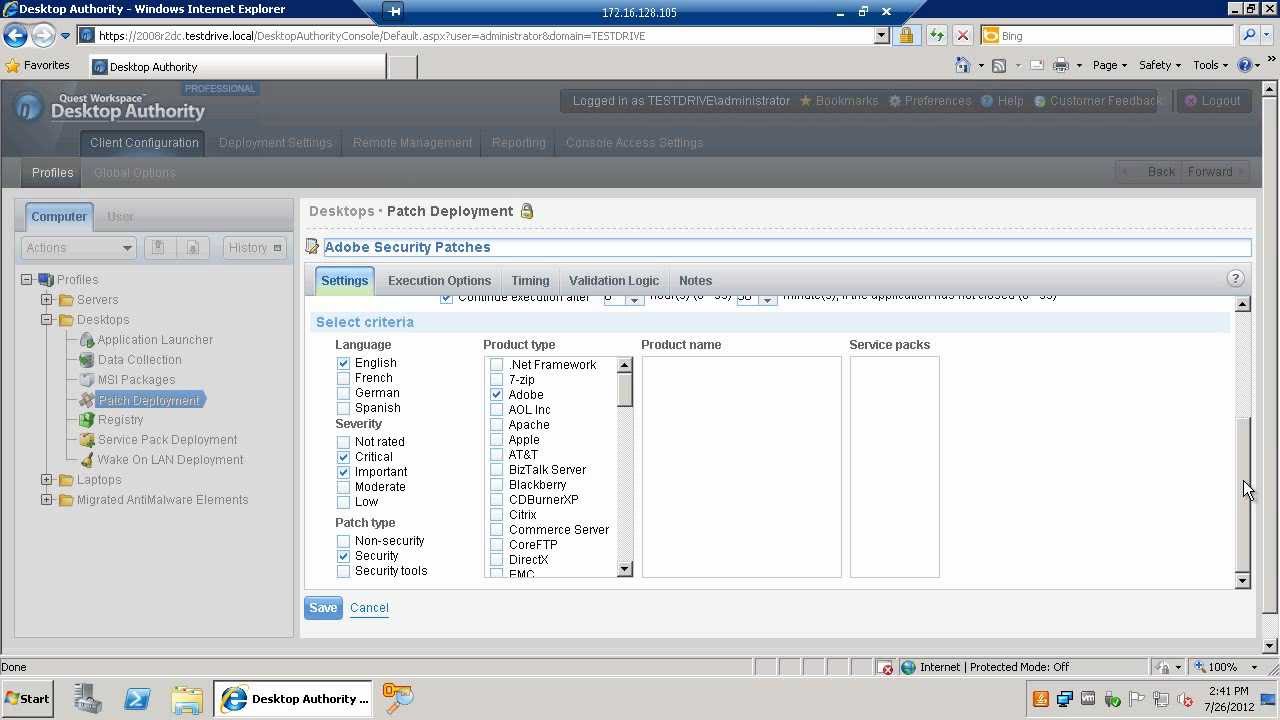Select the Wake On LAN Deployment icon
Viewport: 1280px width, 720px height.
(x=87, y=460)
